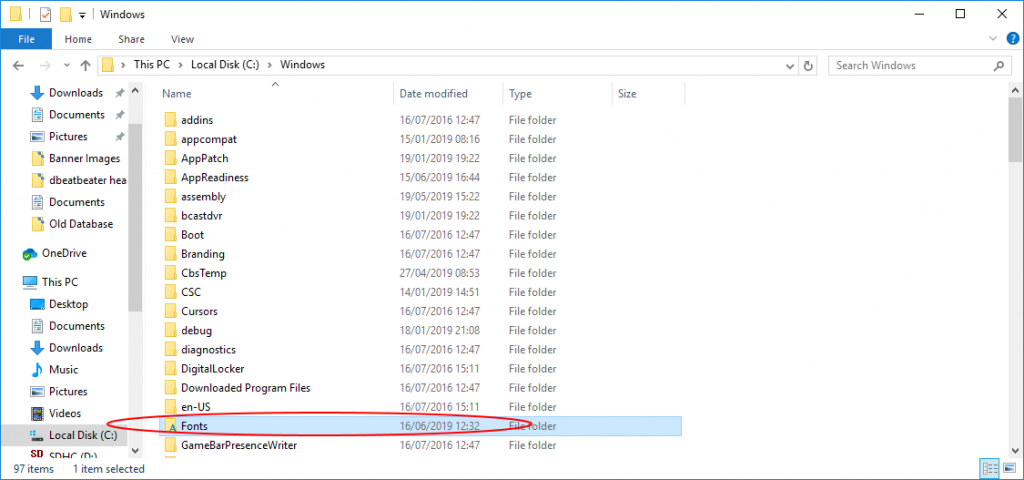The width and height of the screenshot is (1024, 480).
Task: Click the Properties quick access icon
Action: [45, 14]
